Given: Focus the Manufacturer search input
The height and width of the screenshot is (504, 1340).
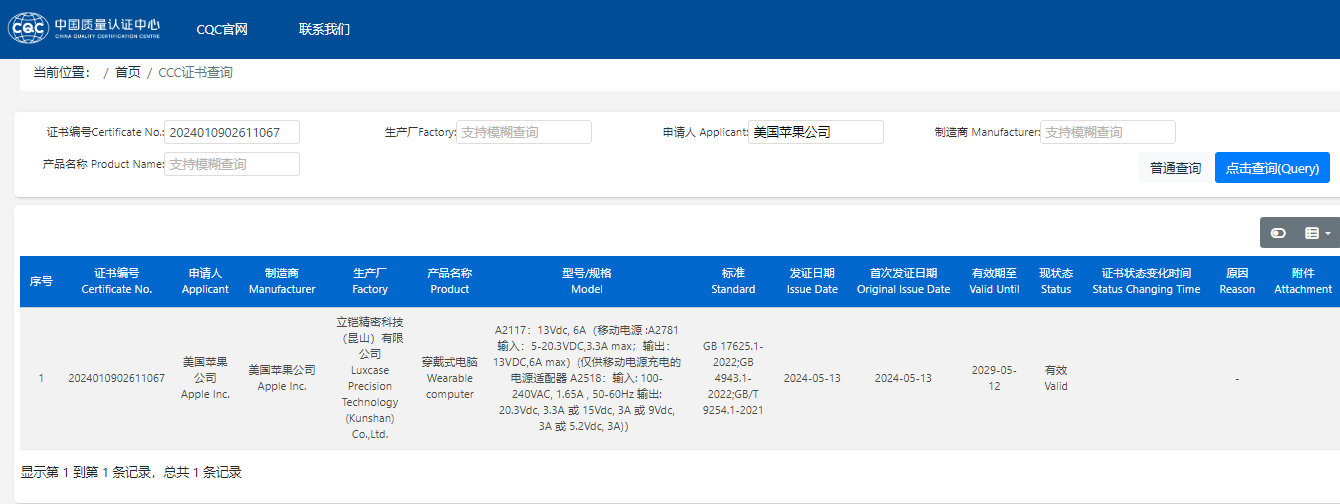Looking at the screenshot, I should coord(1108,132).
